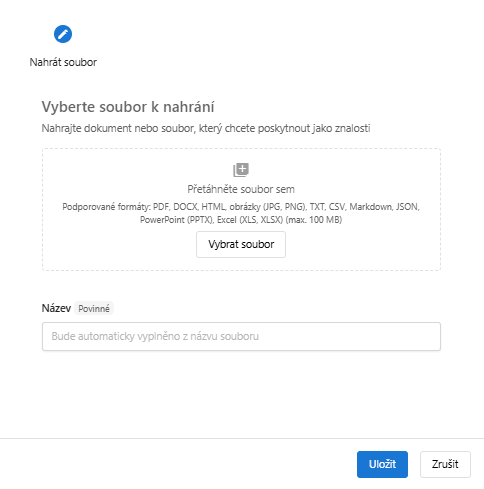
Task: Save the upload with Uložit
Action: click(382, 464)
